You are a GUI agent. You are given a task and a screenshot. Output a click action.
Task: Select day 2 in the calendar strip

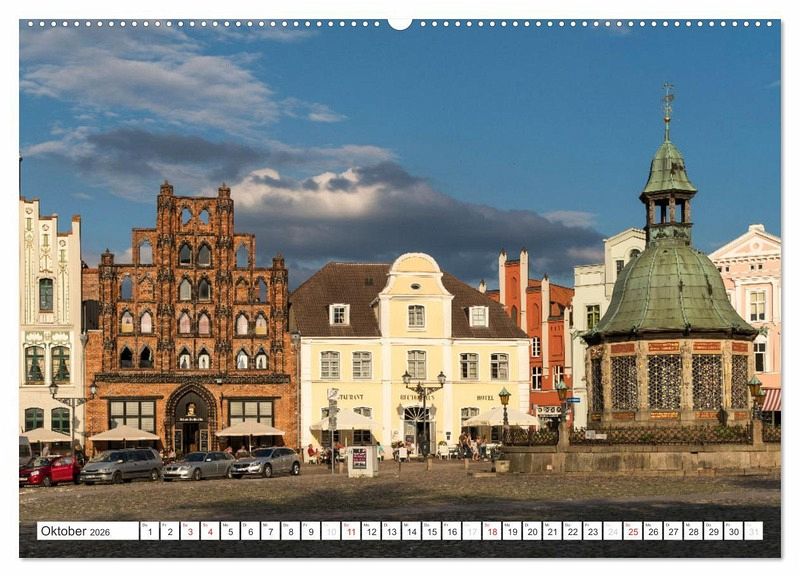click(x=169, y=531)
